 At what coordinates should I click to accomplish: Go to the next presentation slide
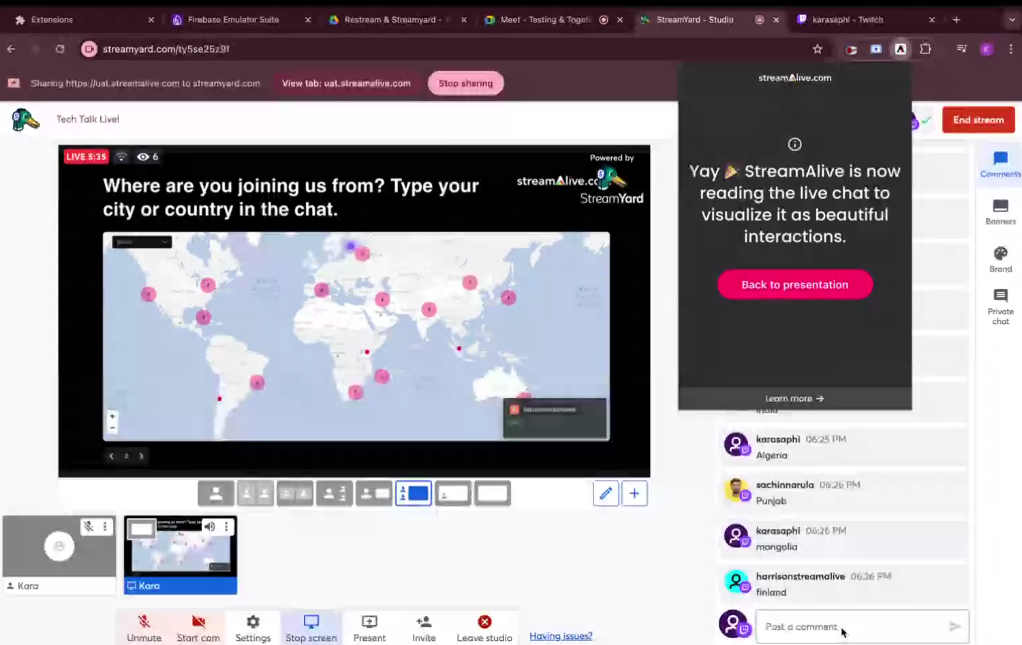pyautogui.click(x=141, y=456)
